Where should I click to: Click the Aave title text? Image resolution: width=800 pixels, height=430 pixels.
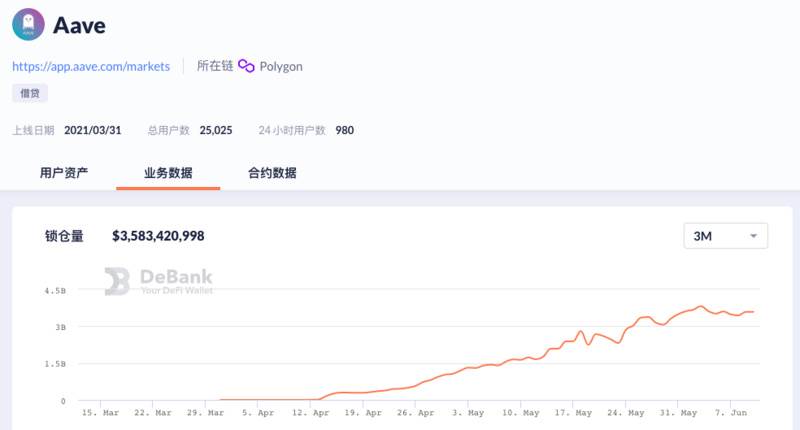click(80, 26)
